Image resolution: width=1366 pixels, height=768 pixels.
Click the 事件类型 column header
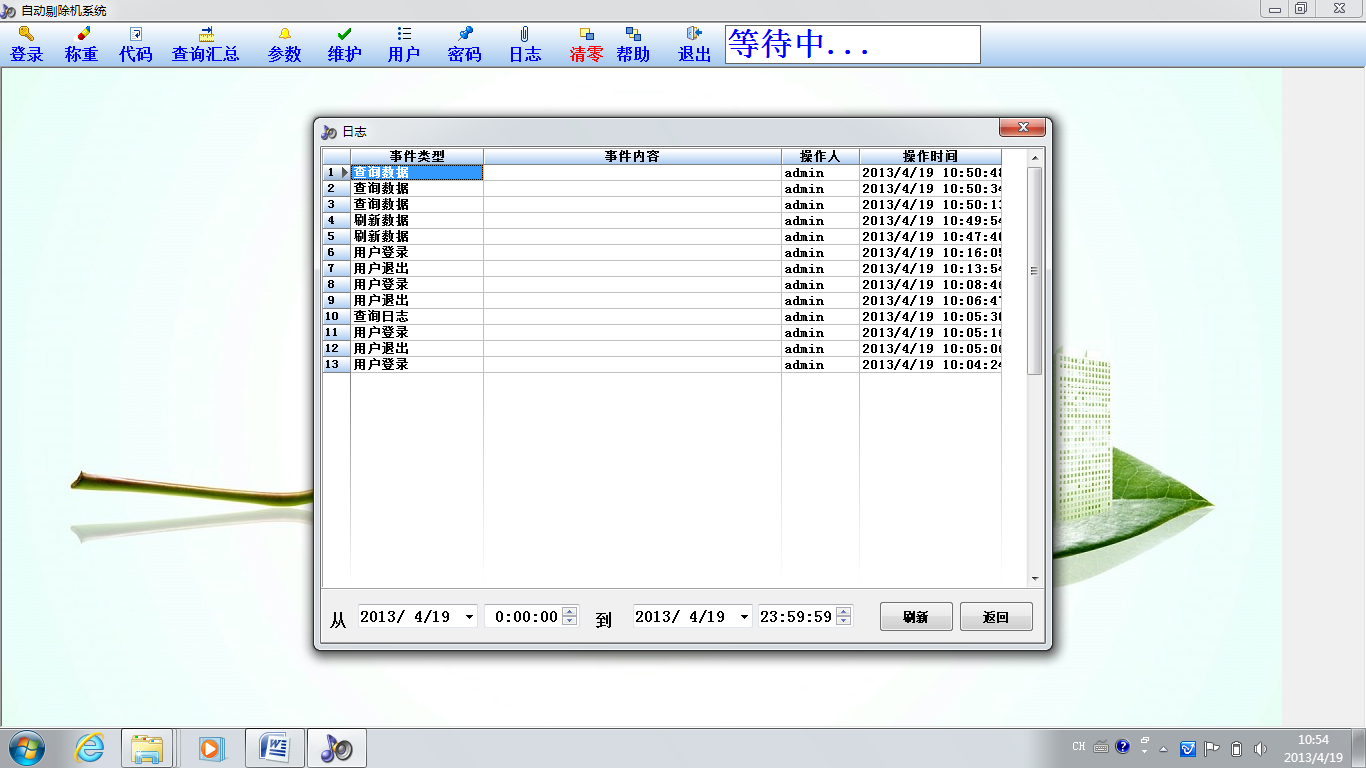pyautogui.click(x=417, y=156)
